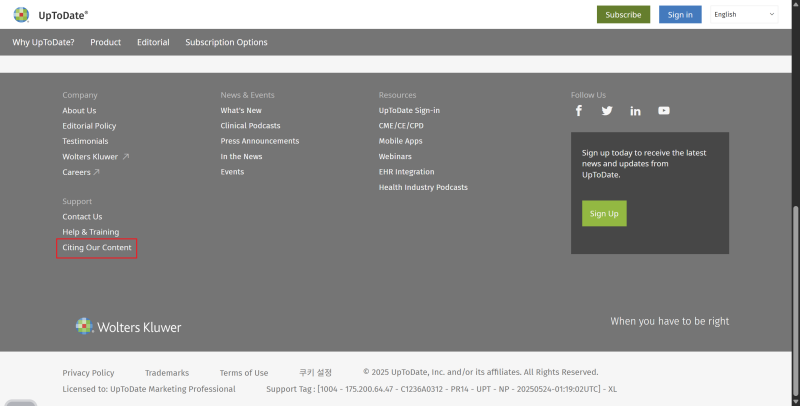Click the "When you have to be right" tagline
Image resolution: width=800 pixels, height=406 pixels.
670,321
